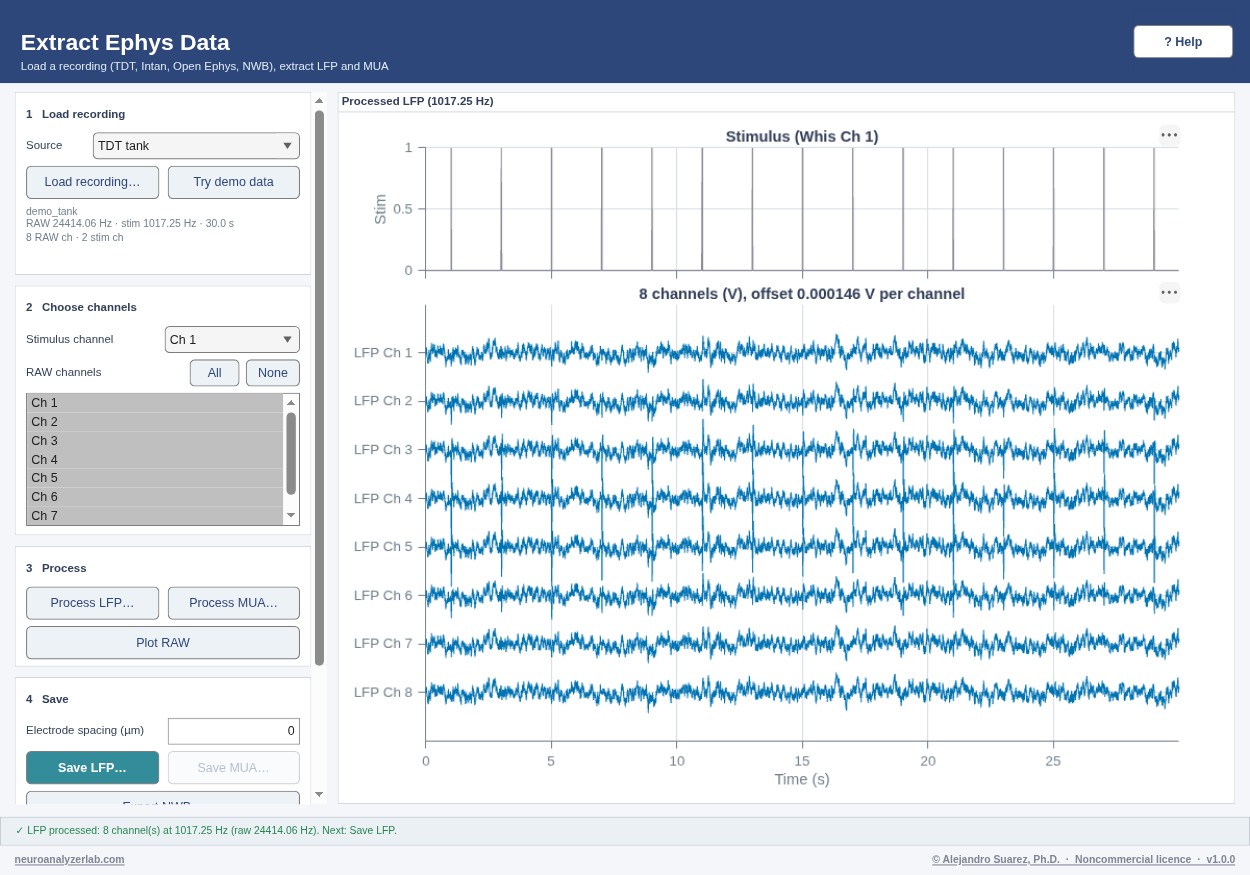The height and width of the screenshot is (875, 1250).
Task: Click Process LFP… button
Action: (92, 603)
